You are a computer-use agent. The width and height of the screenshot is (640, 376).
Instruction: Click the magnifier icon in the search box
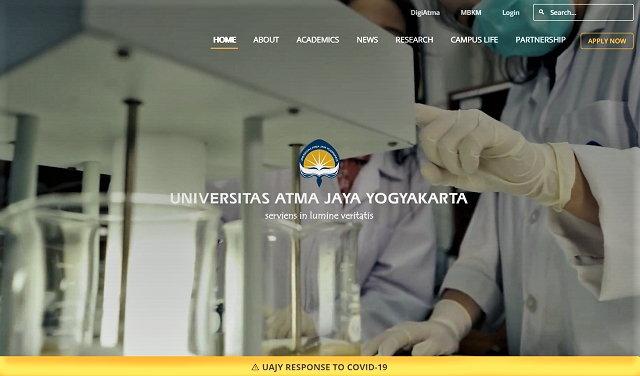pos(542,12)
